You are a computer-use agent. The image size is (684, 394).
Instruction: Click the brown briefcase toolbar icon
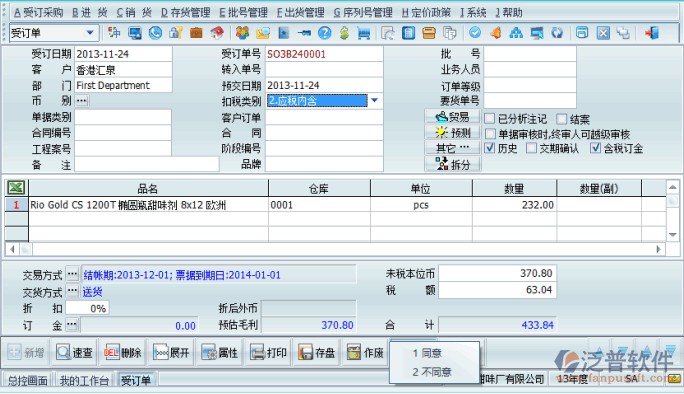point(196,33)
